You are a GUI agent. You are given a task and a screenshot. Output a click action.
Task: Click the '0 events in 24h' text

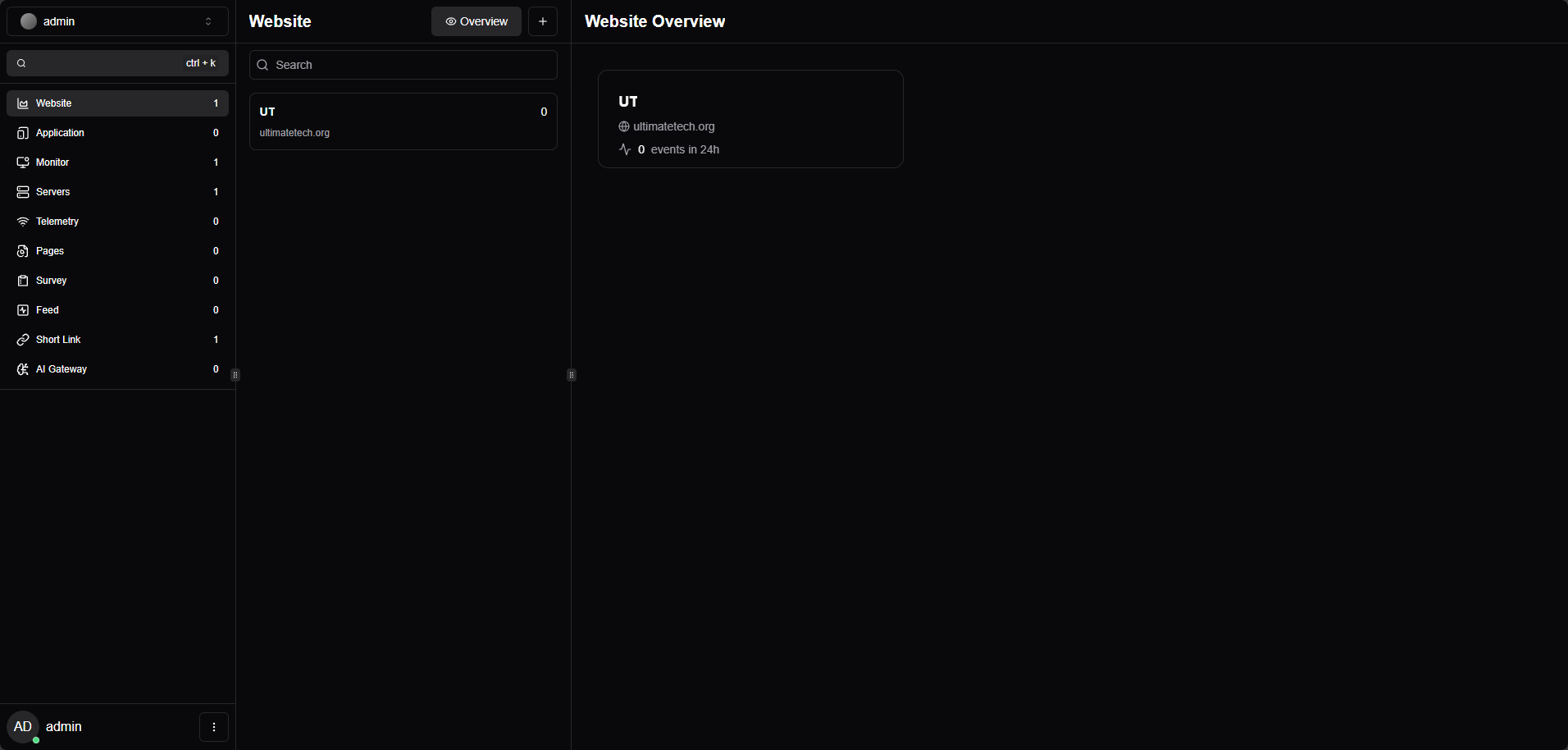[x=678, y=149]
